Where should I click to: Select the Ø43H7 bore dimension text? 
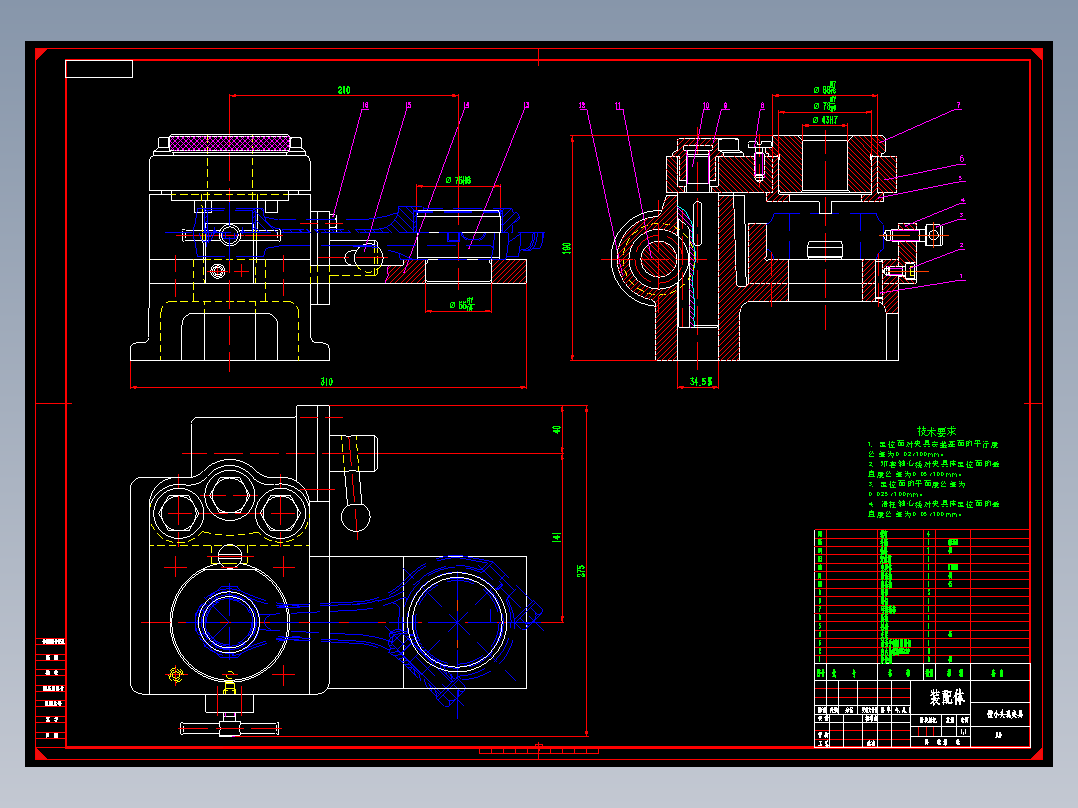click(825, 120)
